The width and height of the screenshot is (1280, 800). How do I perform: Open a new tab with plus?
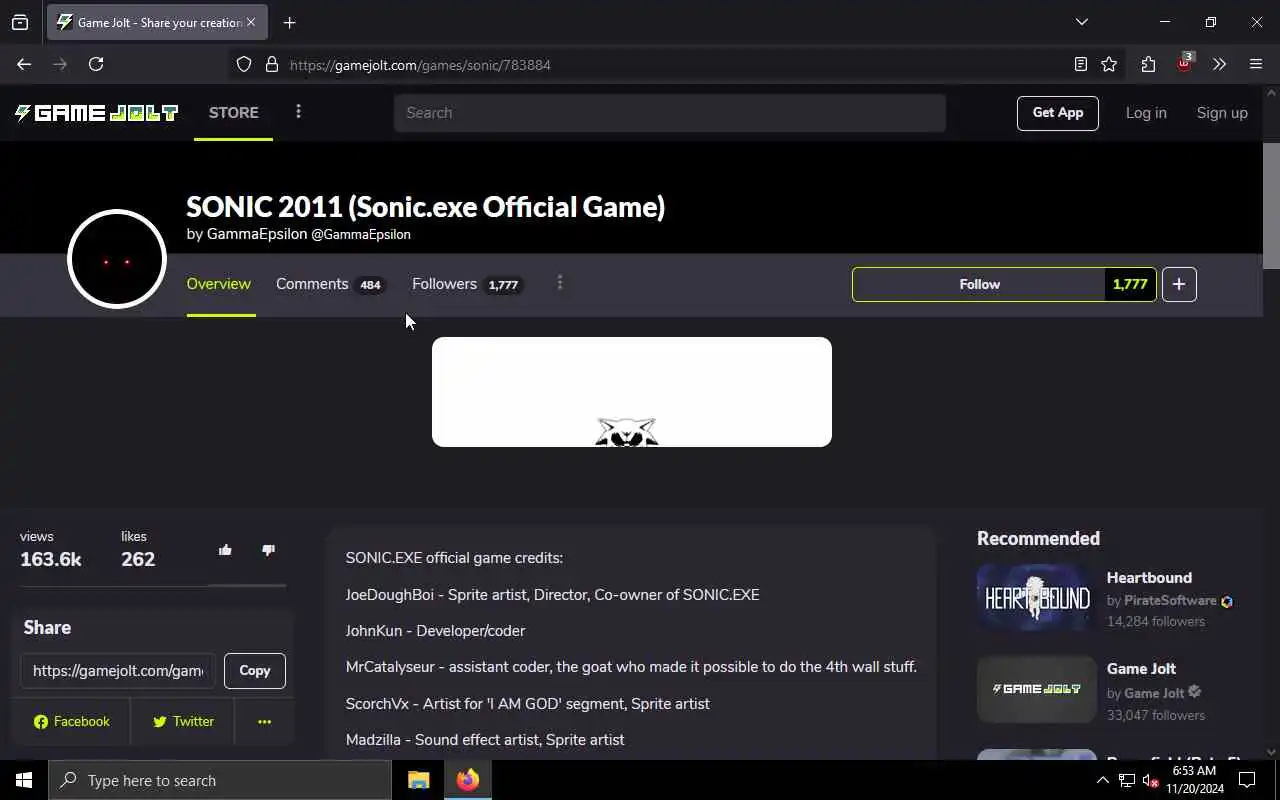click(x=289, y=22)
